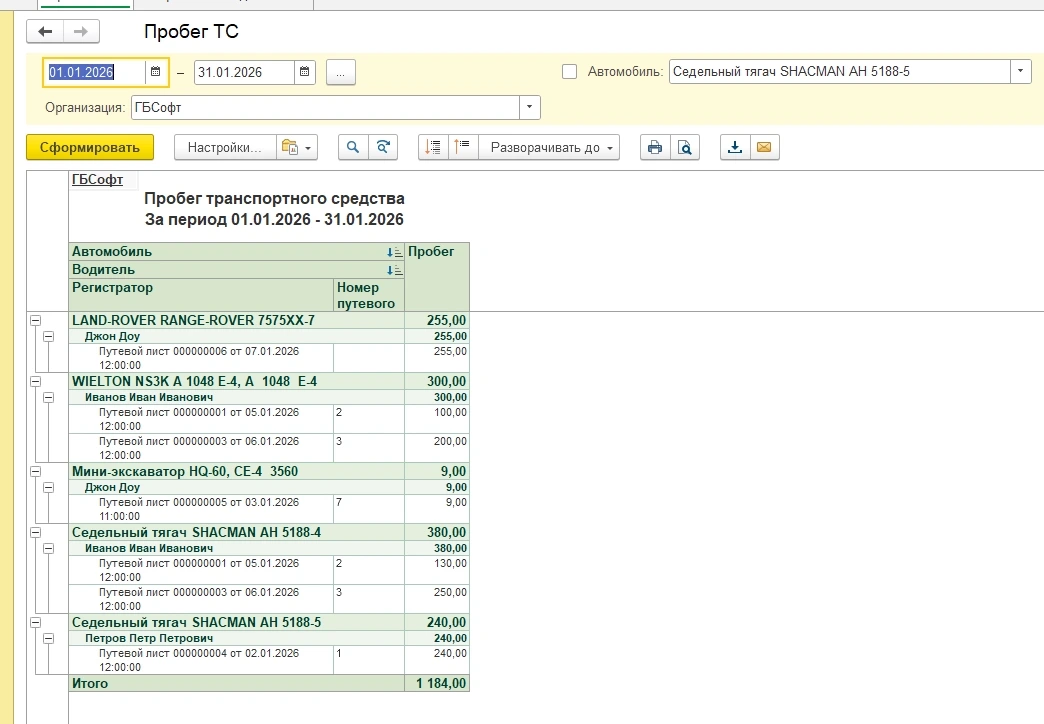This screenshot has width=1044, height=724.
Task: Save report with download icon
Action: (x=735, y=147)
